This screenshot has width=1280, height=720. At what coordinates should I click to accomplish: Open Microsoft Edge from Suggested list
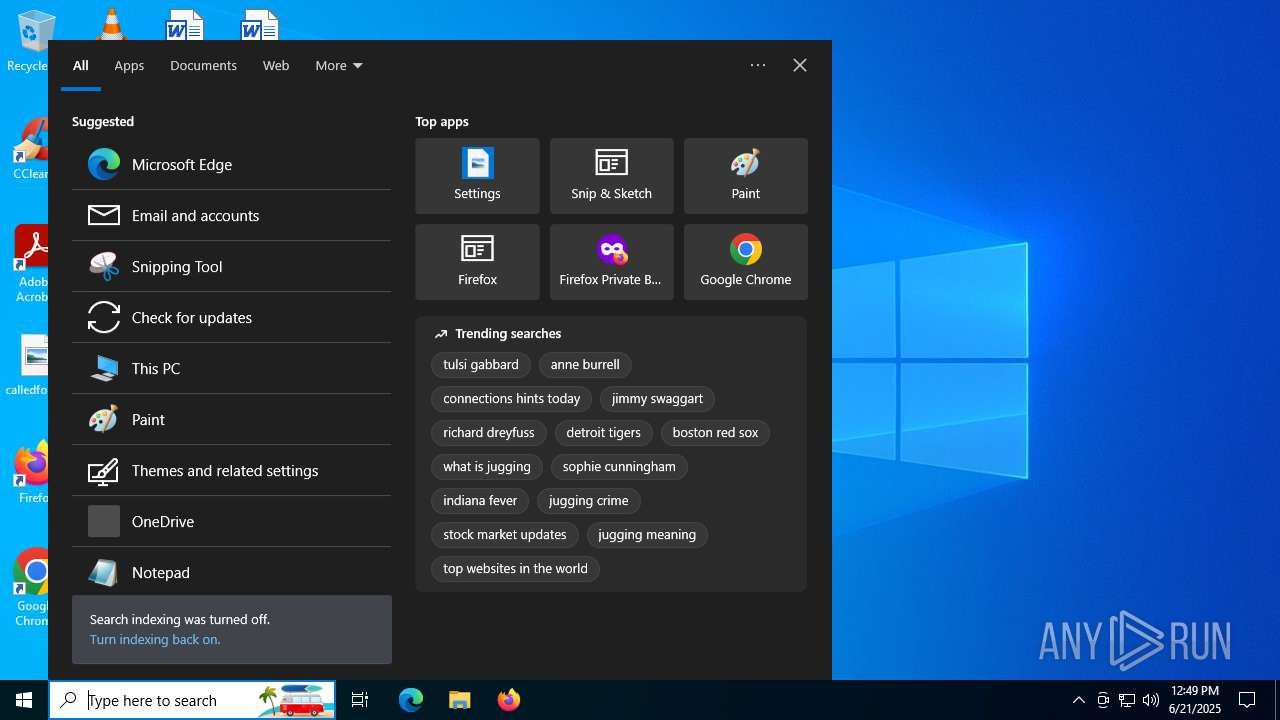(x=231, y=165)
